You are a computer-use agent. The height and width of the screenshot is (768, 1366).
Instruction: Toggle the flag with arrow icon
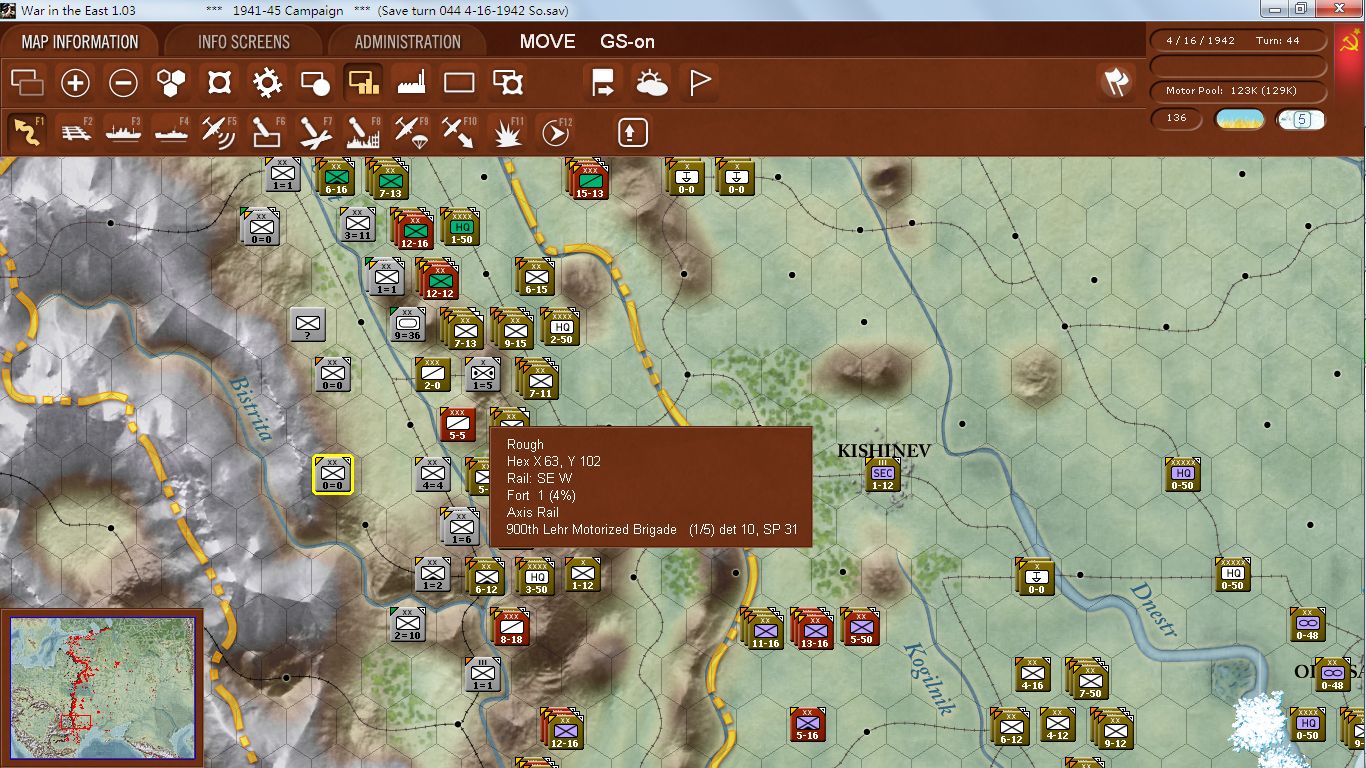[603, 82]
